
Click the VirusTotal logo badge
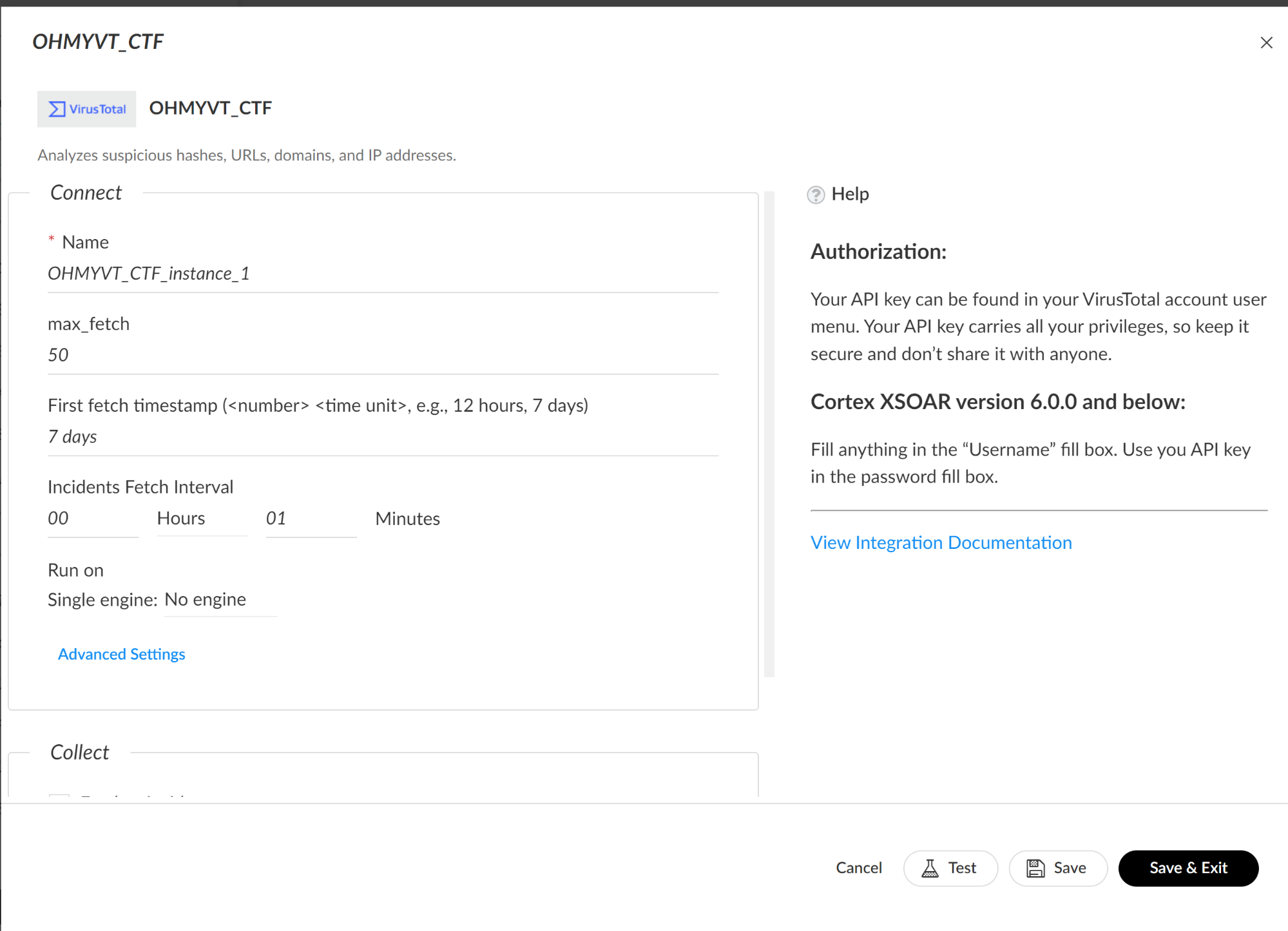pos(86,109)
